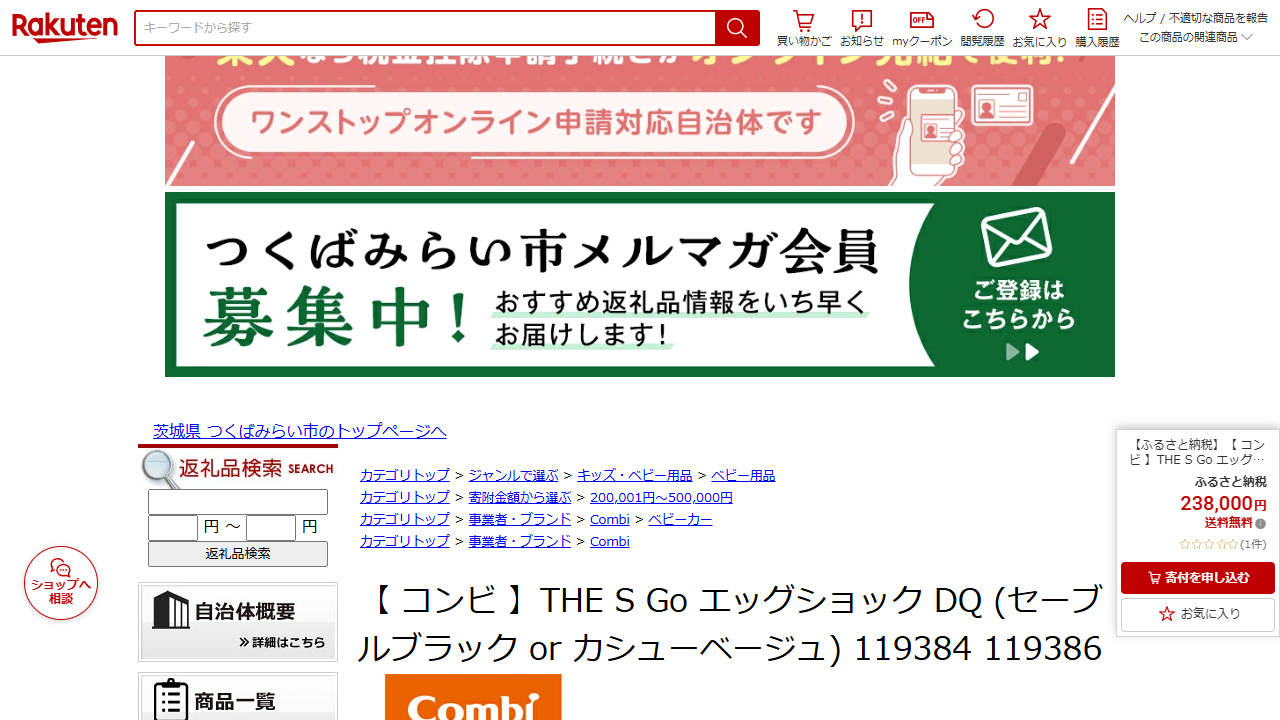Go to つくばみらい市のトップページへ link
1280x720 pixels.
tap(299, 431)
